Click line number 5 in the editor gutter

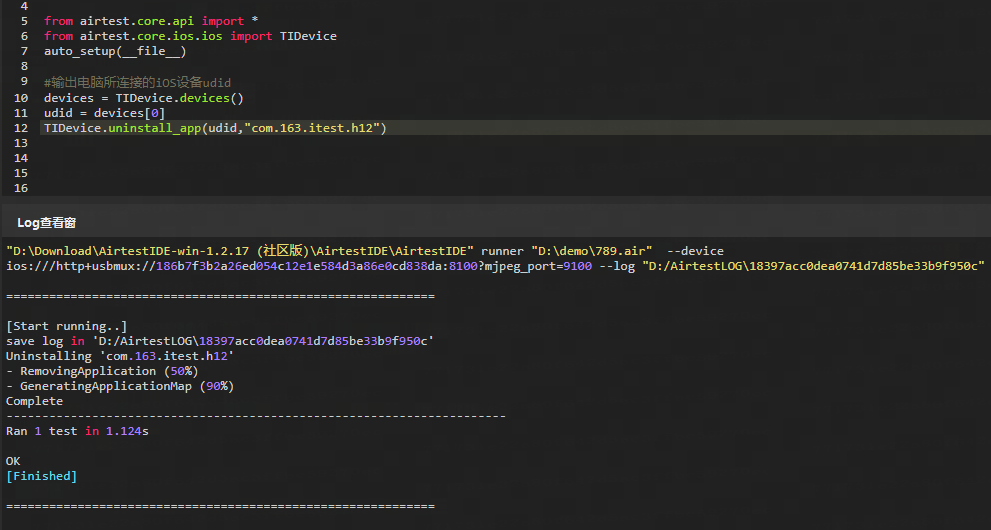[24, 21]
